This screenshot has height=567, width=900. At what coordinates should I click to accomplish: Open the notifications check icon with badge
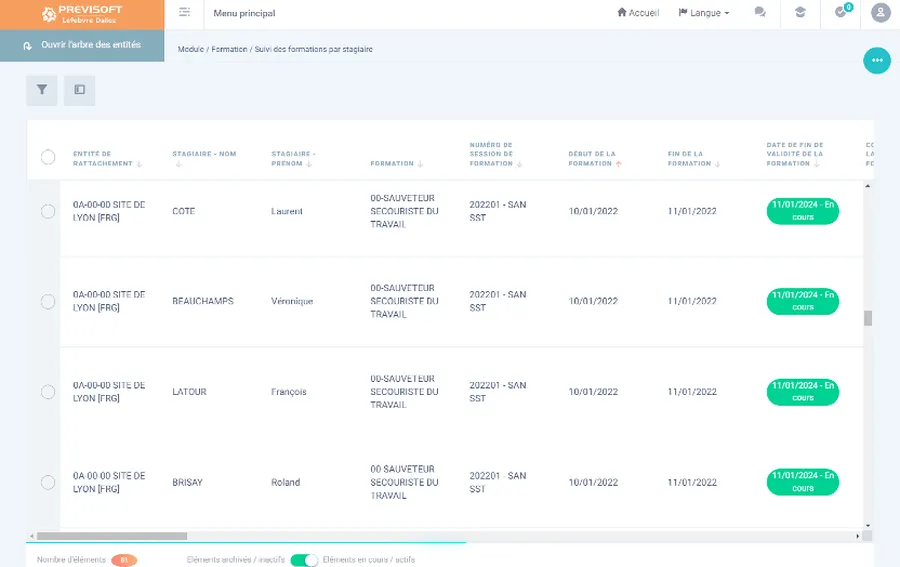(x=841, y=11)
